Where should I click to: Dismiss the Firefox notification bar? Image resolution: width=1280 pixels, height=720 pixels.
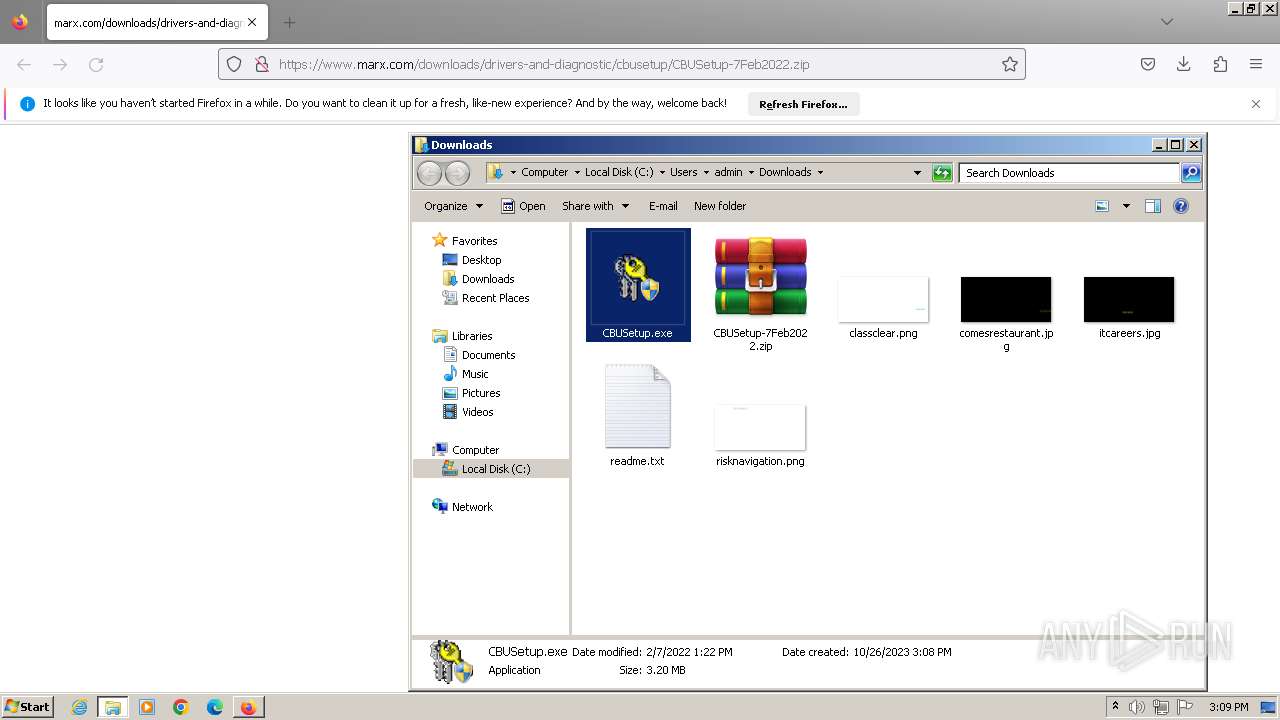[x=1256, y=104]
